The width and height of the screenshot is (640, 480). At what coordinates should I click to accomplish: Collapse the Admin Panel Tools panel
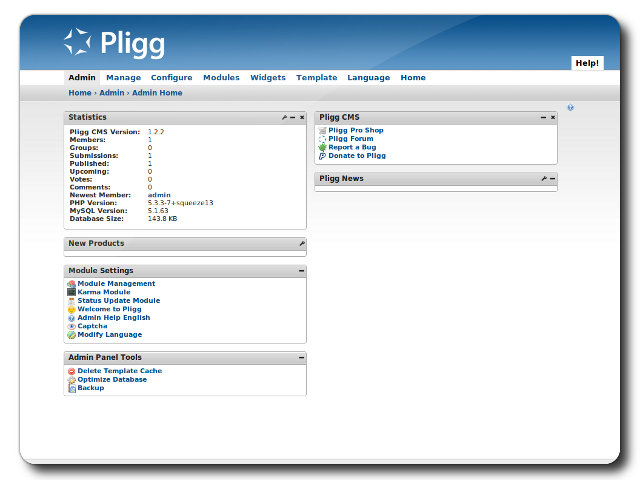point(301,358)
